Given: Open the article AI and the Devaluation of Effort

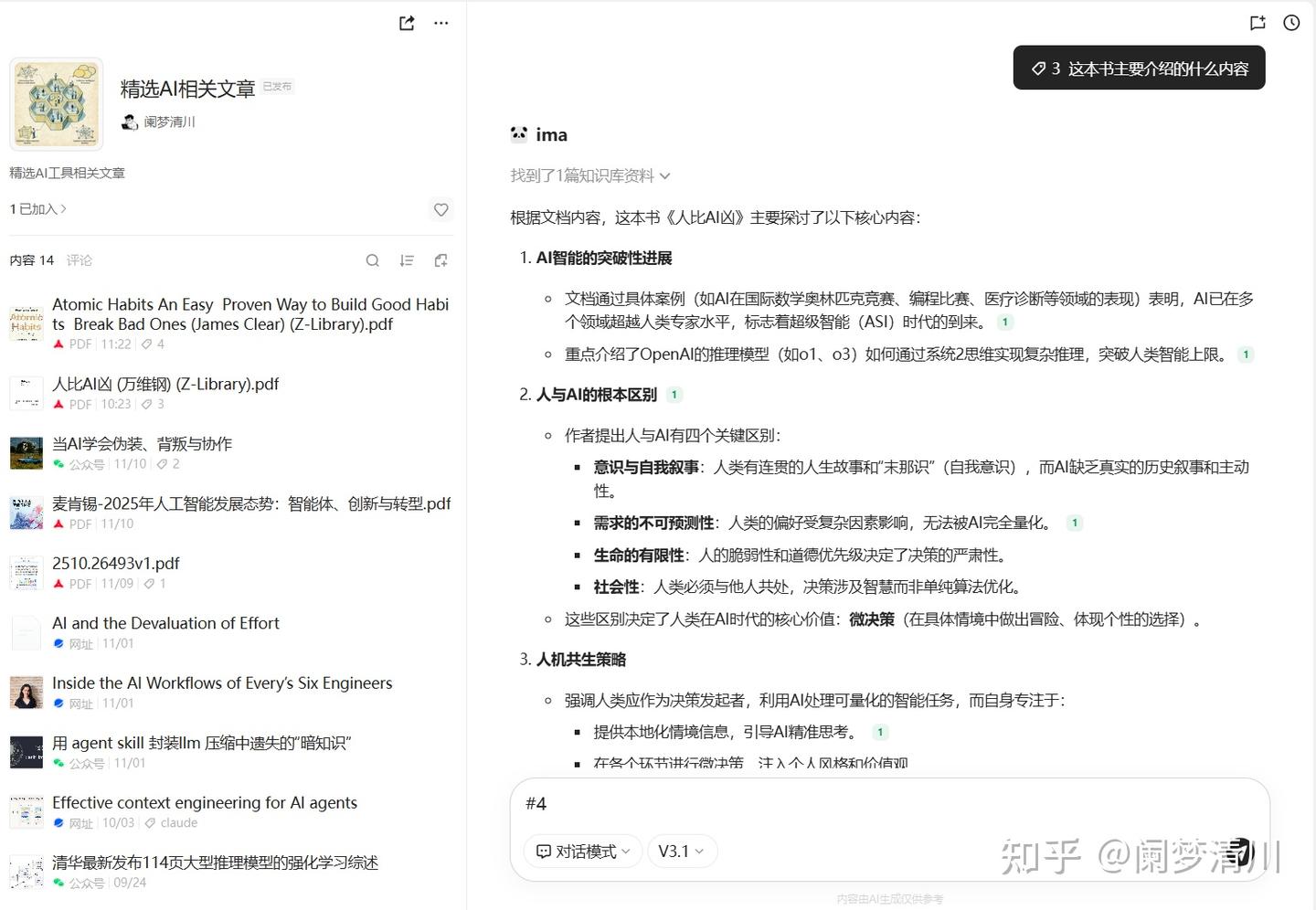Looking at the screenshot, I should (x=166, y=623).
